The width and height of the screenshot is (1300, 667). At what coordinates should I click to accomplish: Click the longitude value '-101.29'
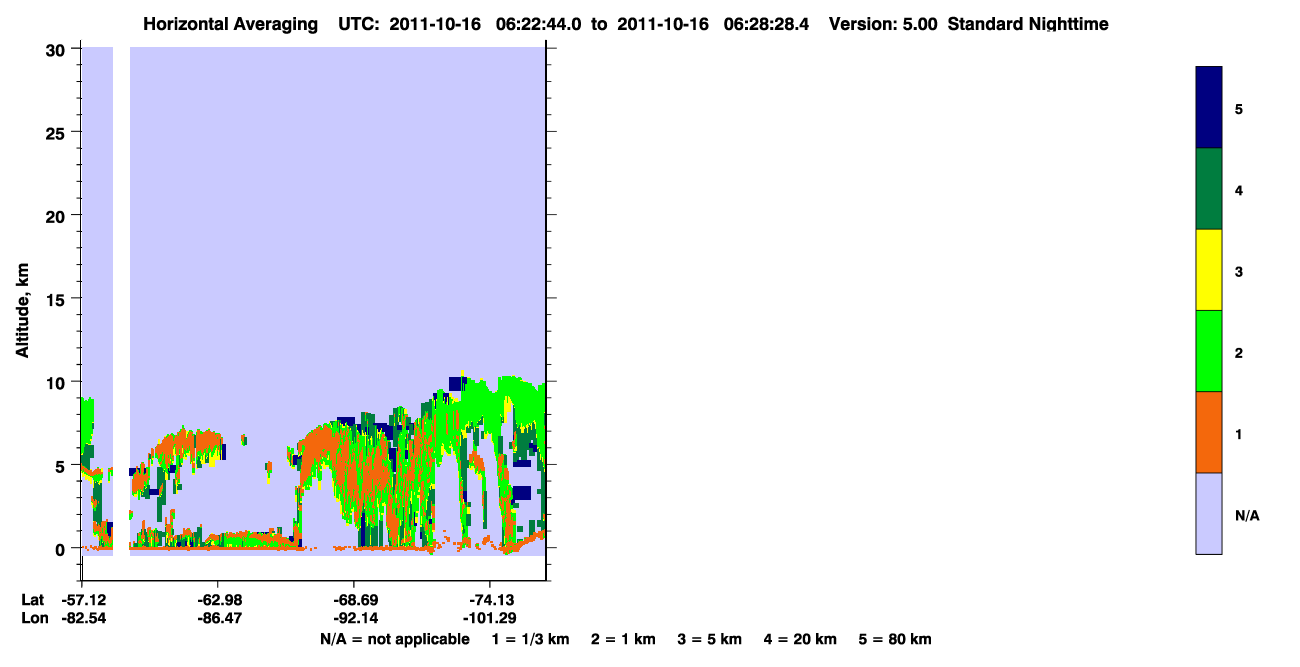[x=489, y=618]
